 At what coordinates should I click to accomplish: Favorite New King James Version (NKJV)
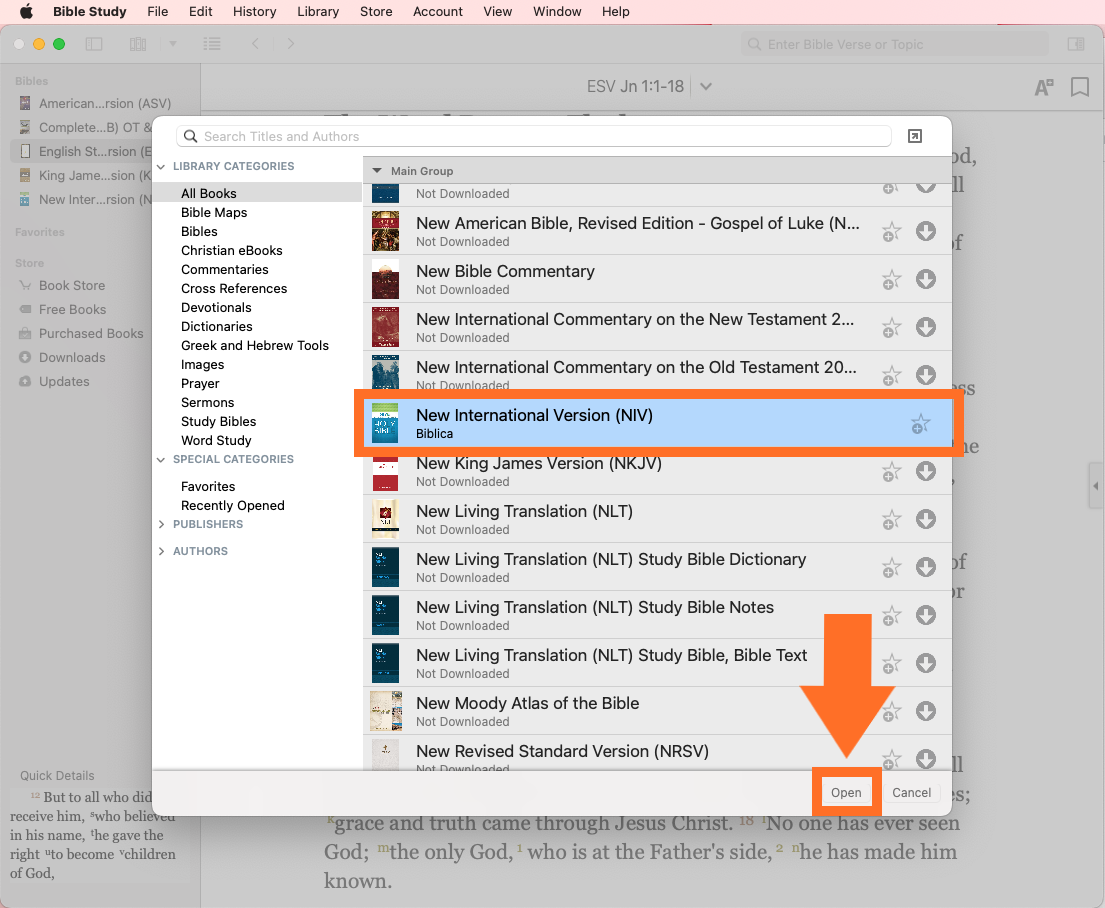click(x=891, y=472)
